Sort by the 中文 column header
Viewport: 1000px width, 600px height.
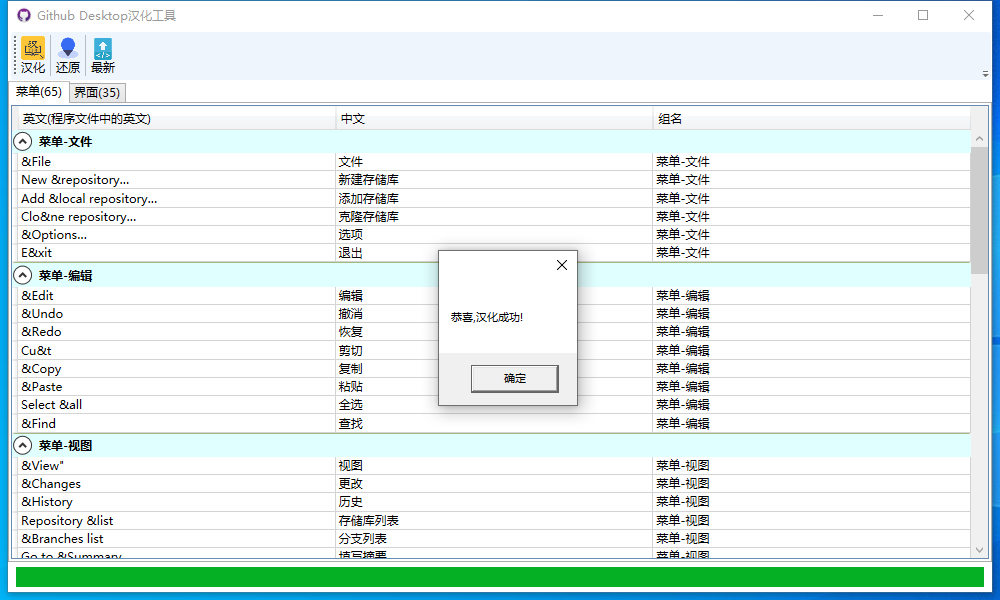point(494,119)
